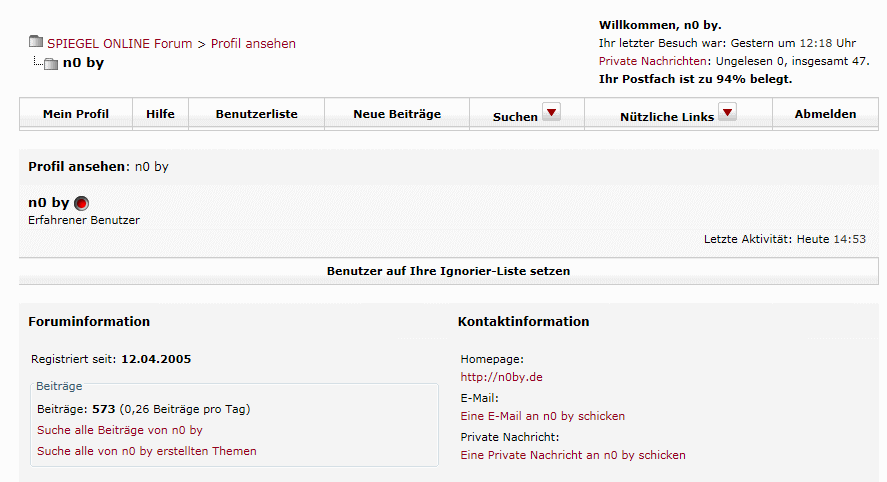887x482 pixels.
Task: Click the Profil ansehen breadcrumb link
Action: pyautogui.click(x=253, y=44)
